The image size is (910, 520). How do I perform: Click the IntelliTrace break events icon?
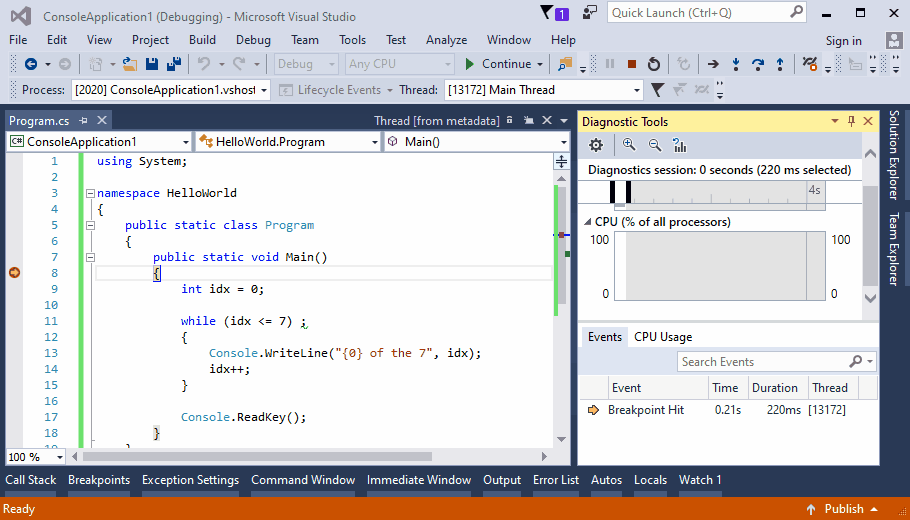pos(810,64)
